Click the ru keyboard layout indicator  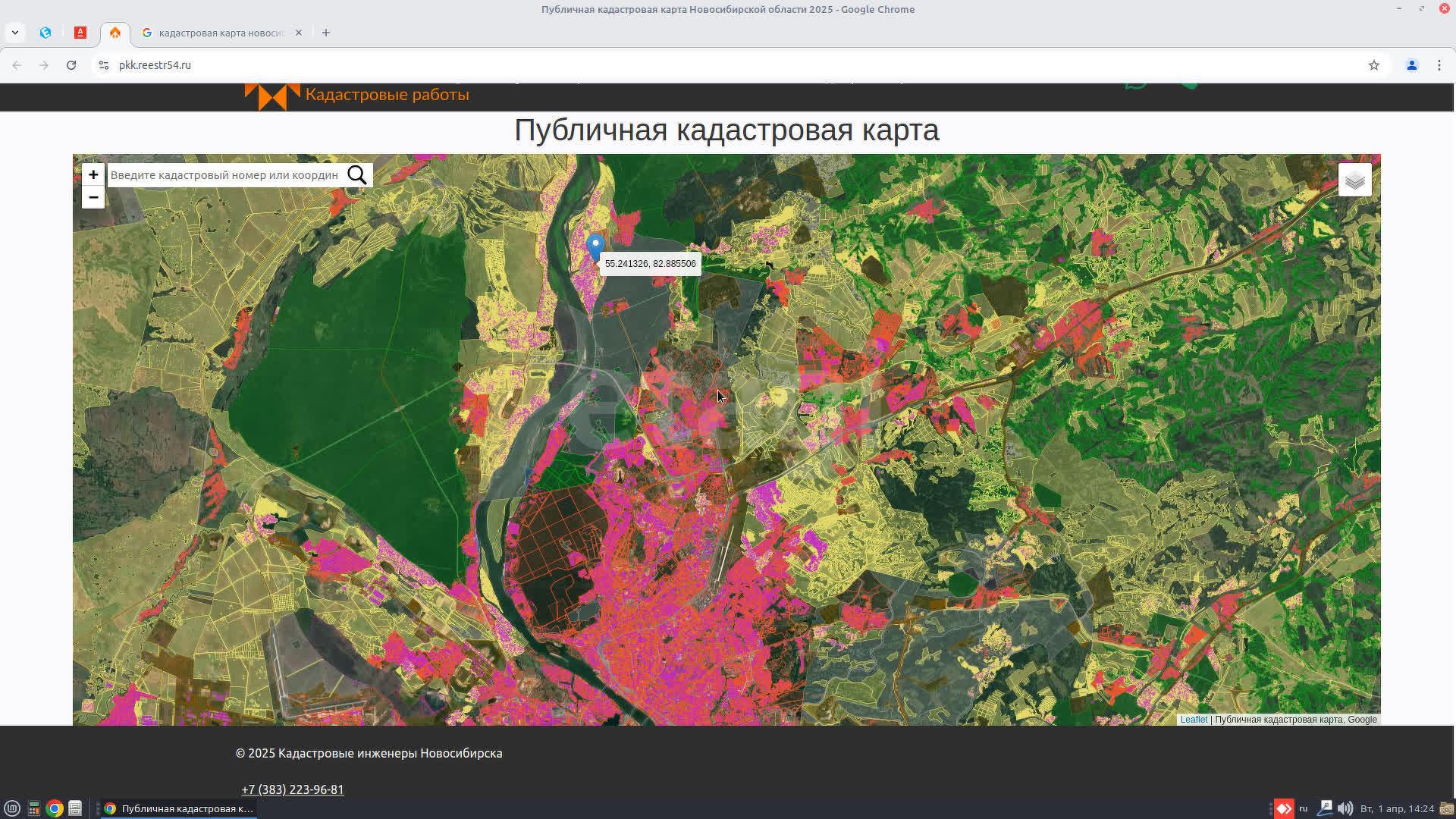[x=1304, y=808]
